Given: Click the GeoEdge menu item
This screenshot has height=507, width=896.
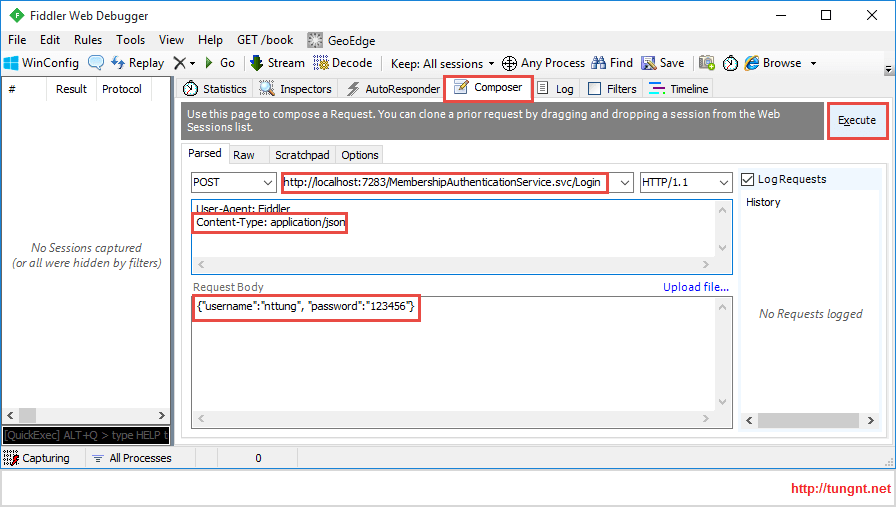Looking at the screenshot, I should point(341,41).
